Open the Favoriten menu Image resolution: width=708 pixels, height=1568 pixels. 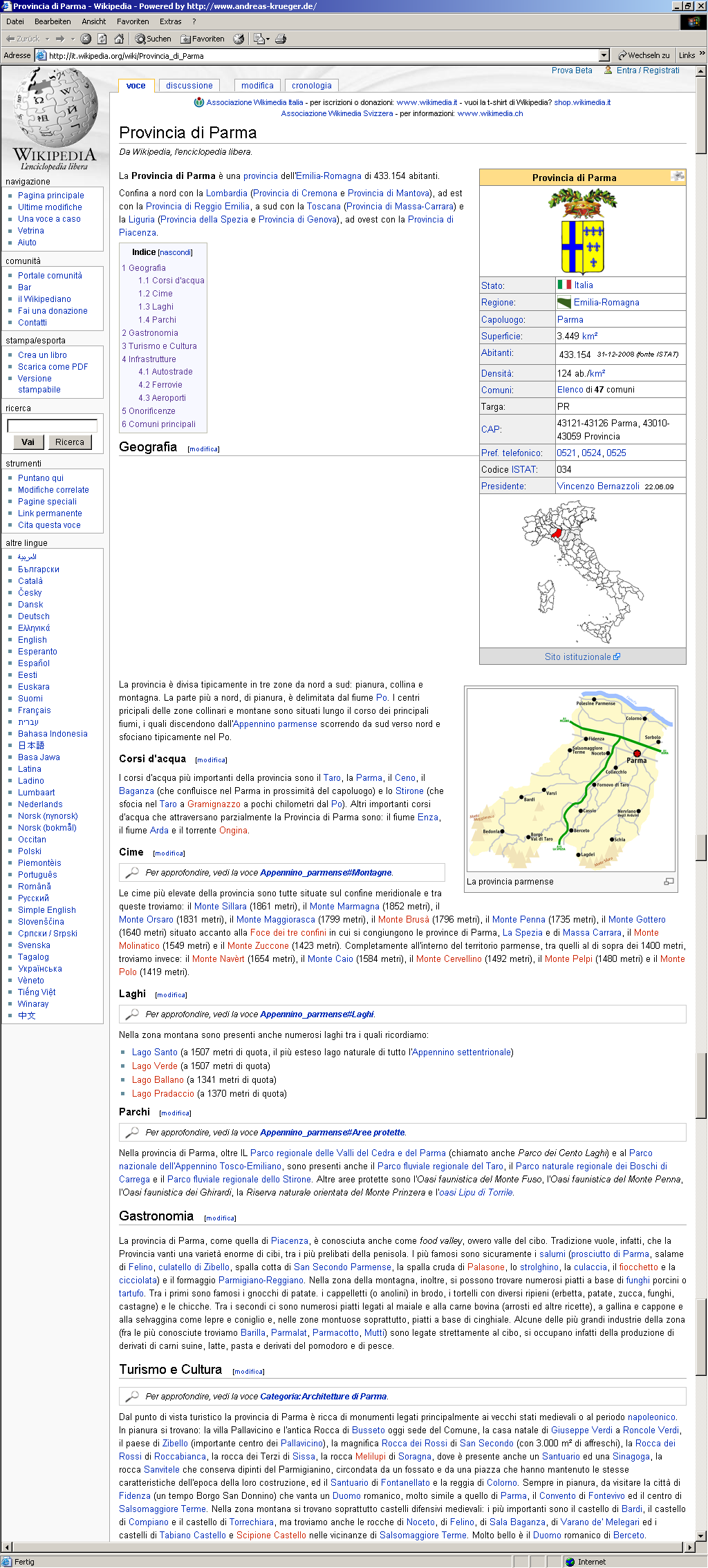point(133,21)
